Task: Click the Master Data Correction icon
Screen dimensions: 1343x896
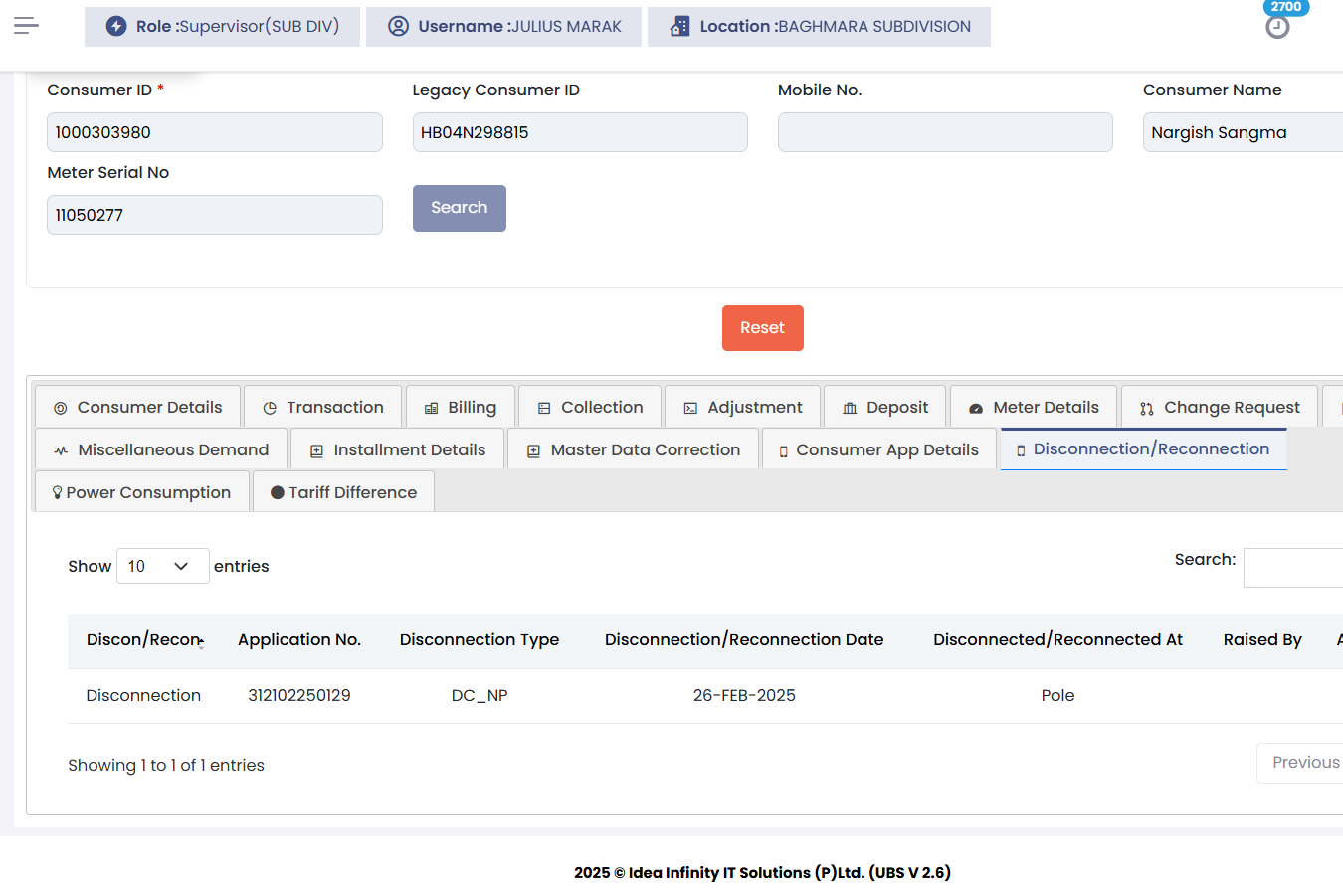Action: [x=533, y=450]
